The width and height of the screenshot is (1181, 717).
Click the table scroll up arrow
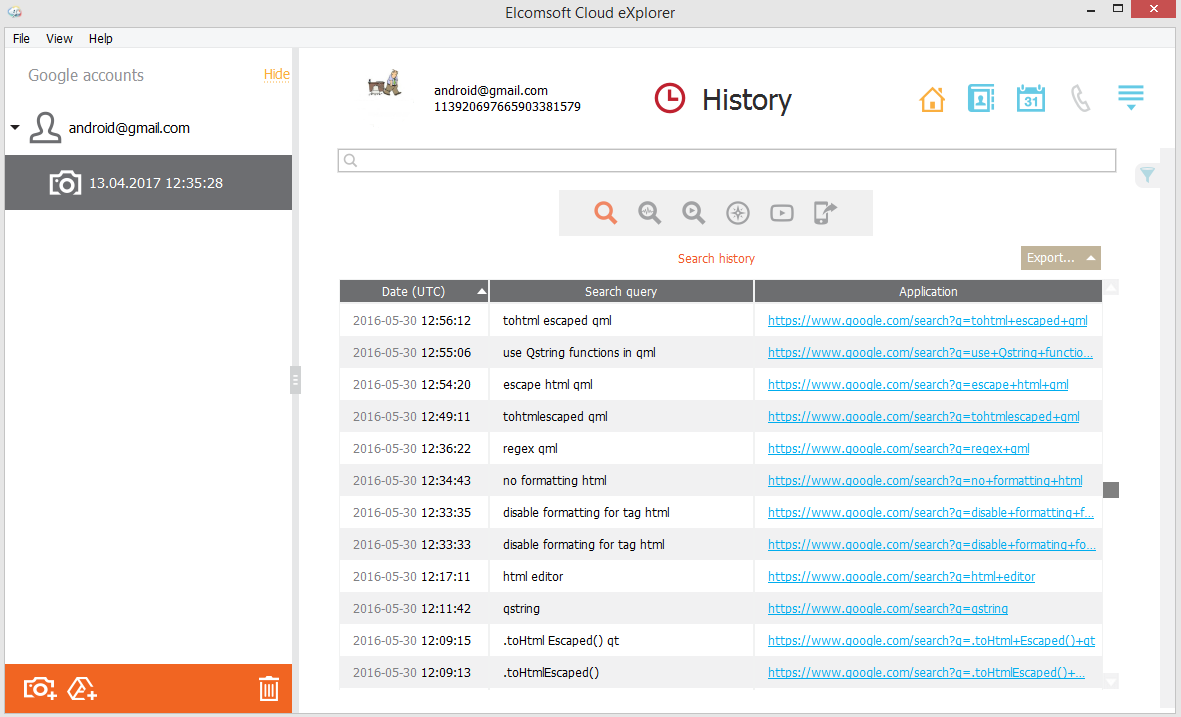(x=1111, y=288)
